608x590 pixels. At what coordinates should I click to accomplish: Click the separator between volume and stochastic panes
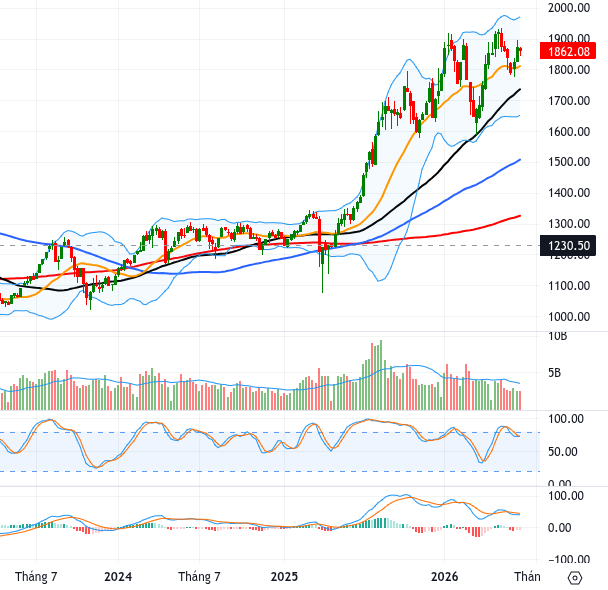tap(304, 411)
